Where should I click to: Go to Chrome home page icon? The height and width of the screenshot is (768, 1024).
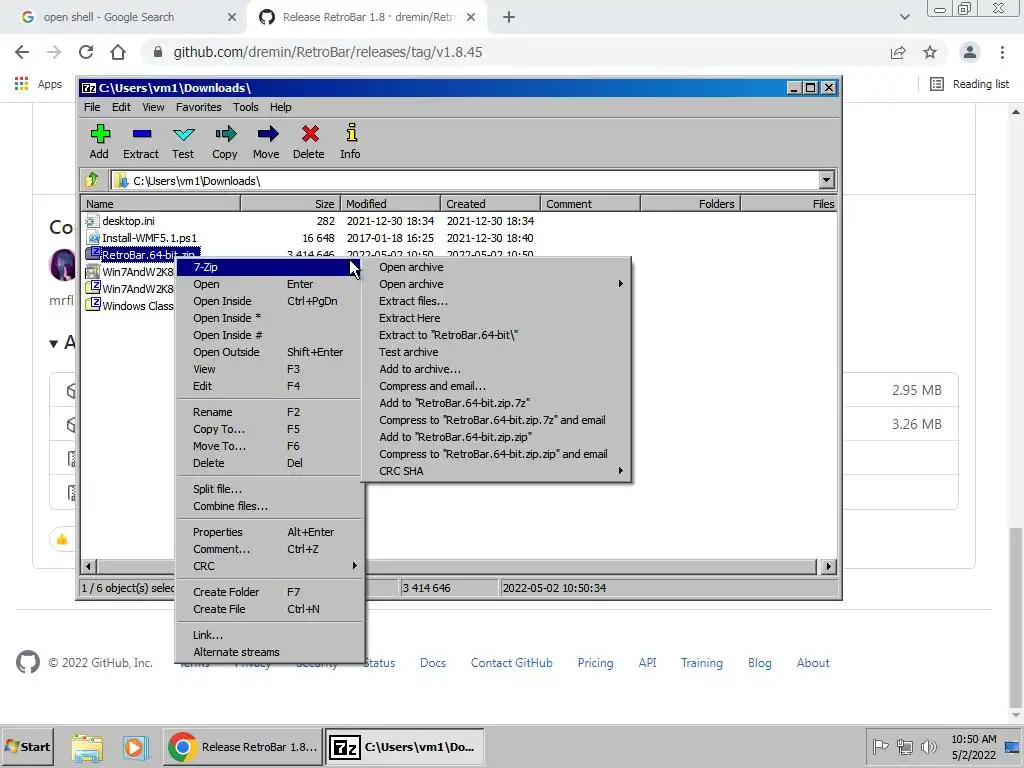click(x=118, y=52)
